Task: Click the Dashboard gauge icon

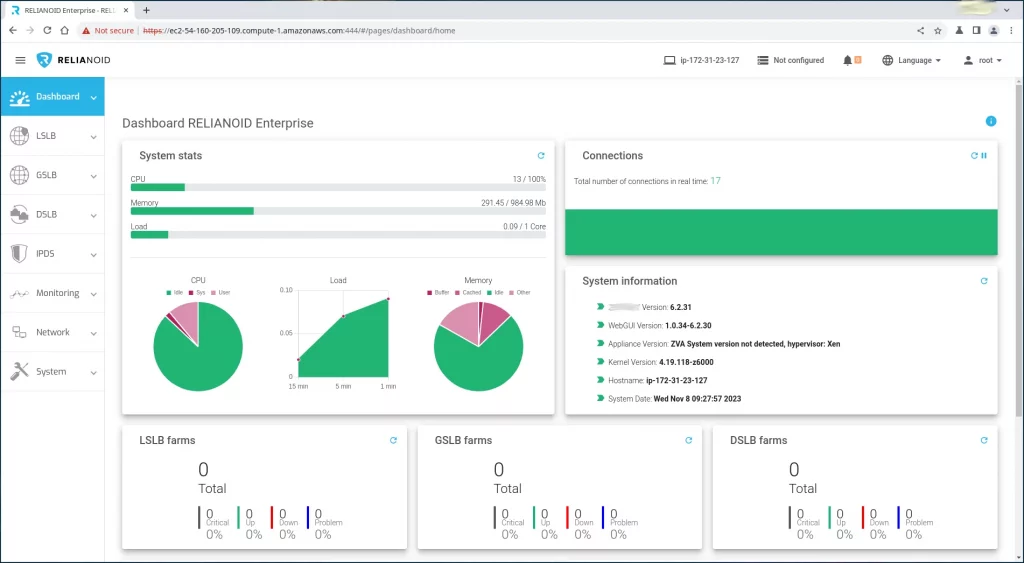Action: [x=20, y=97]
